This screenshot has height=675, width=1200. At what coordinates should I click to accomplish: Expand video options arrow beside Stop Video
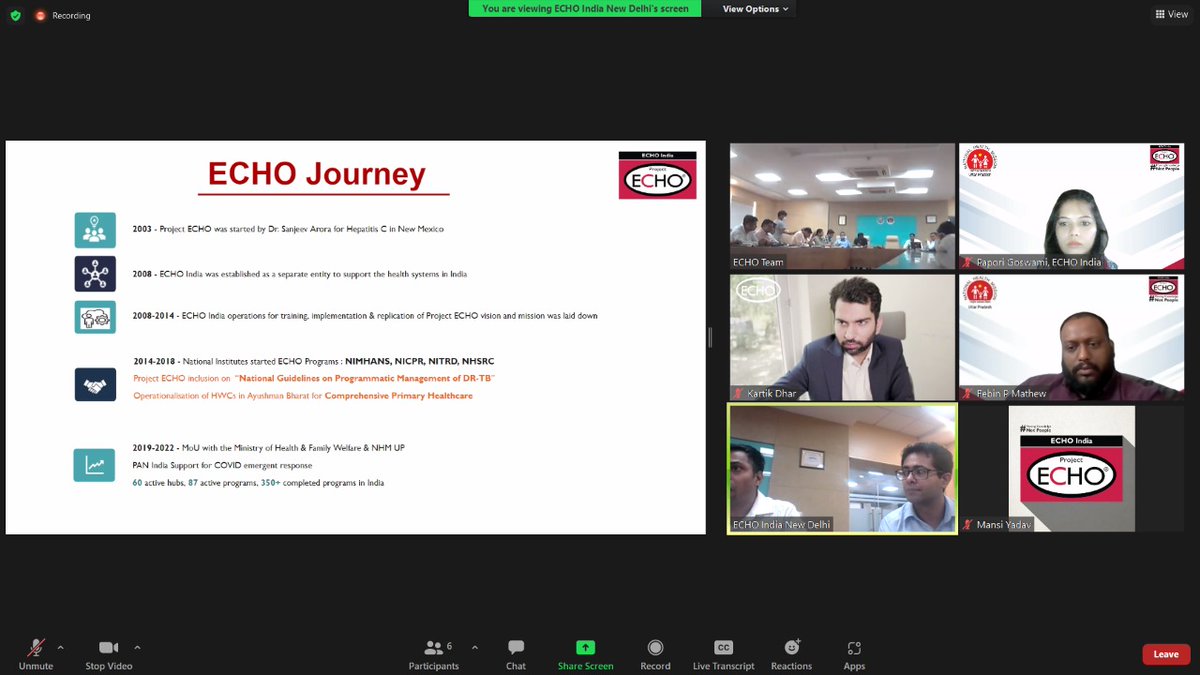tap(137, 647)
